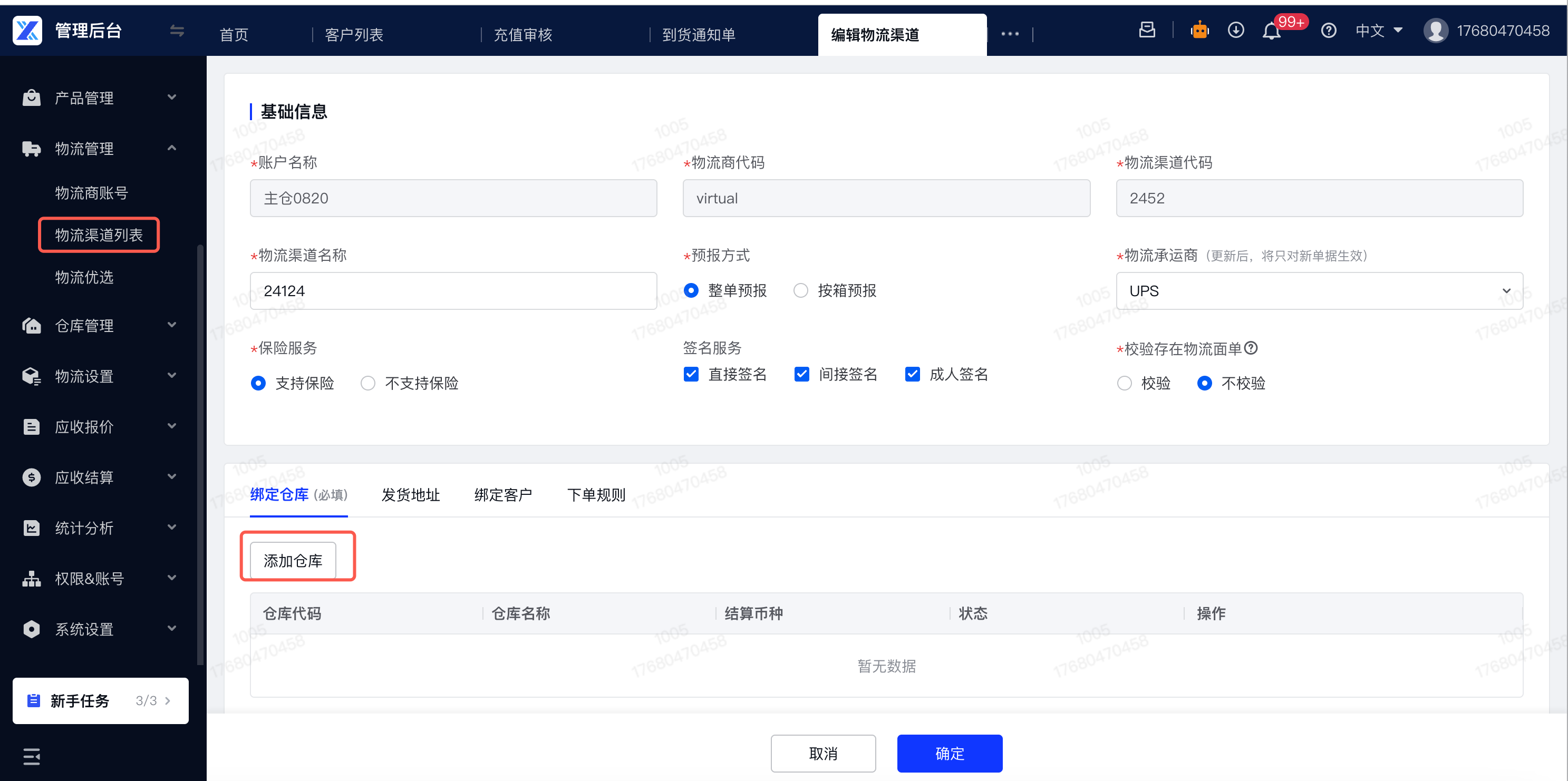Select the 校验 radio option
Screen dimensions: 1568x781
tap(1124, 383)
